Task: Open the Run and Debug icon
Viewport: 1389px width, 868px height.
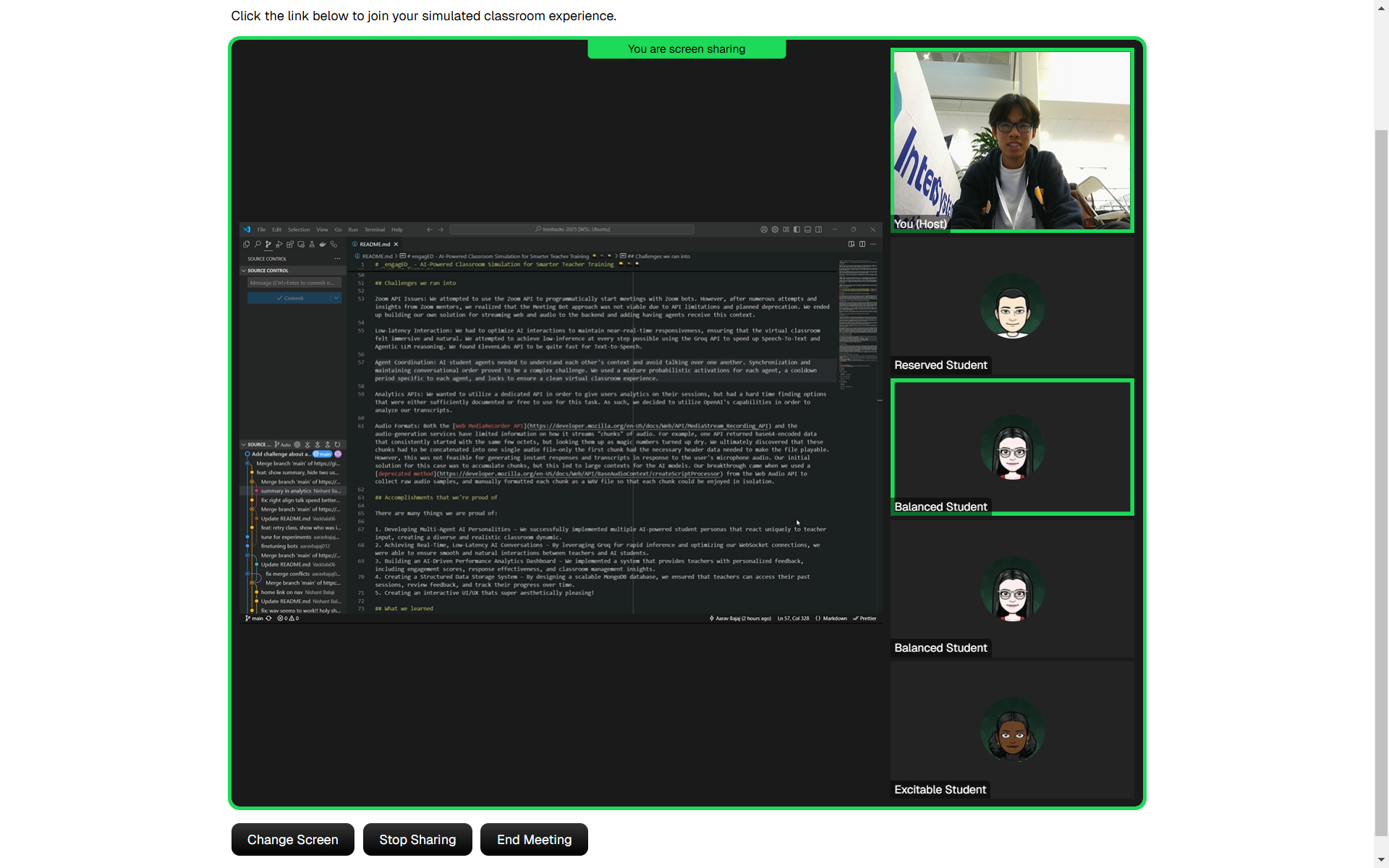Action: 279,244
